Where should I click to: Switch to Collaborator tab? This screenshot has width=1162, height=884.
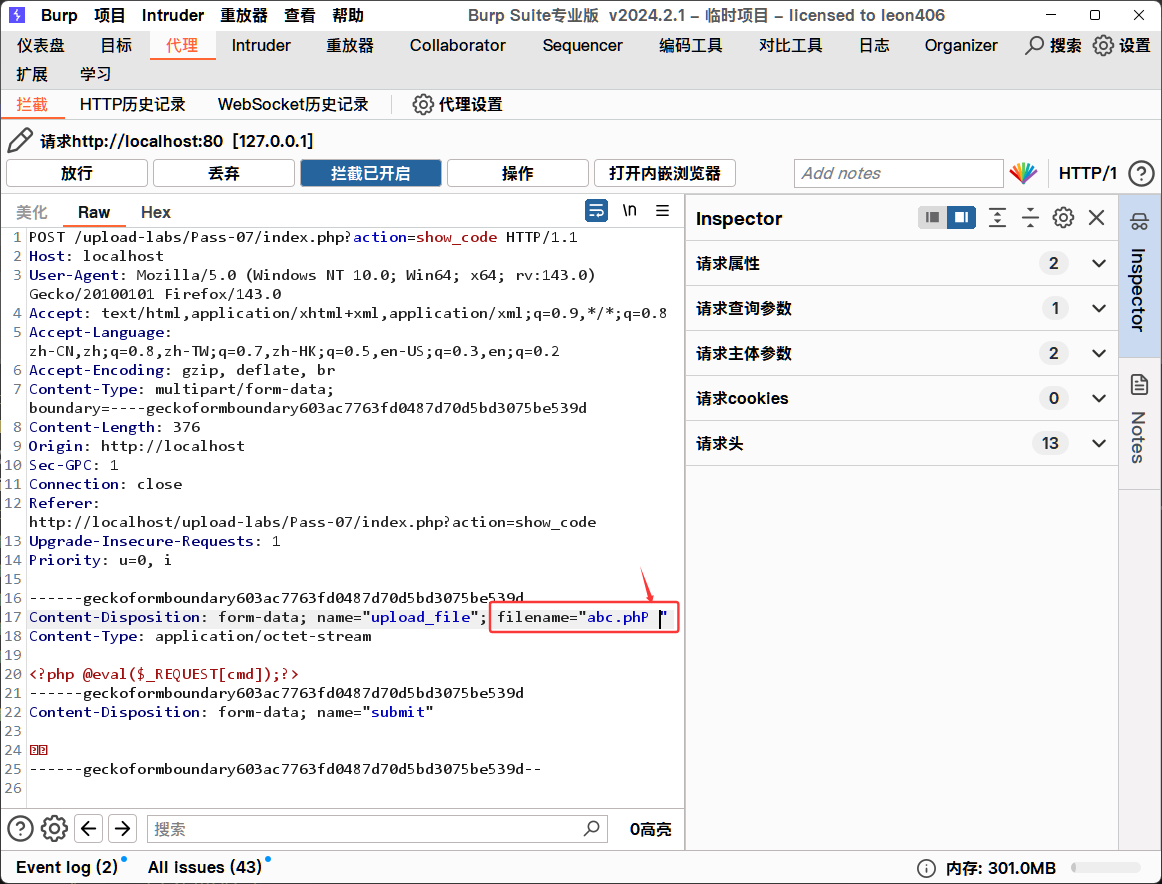[x=457, y=45]
